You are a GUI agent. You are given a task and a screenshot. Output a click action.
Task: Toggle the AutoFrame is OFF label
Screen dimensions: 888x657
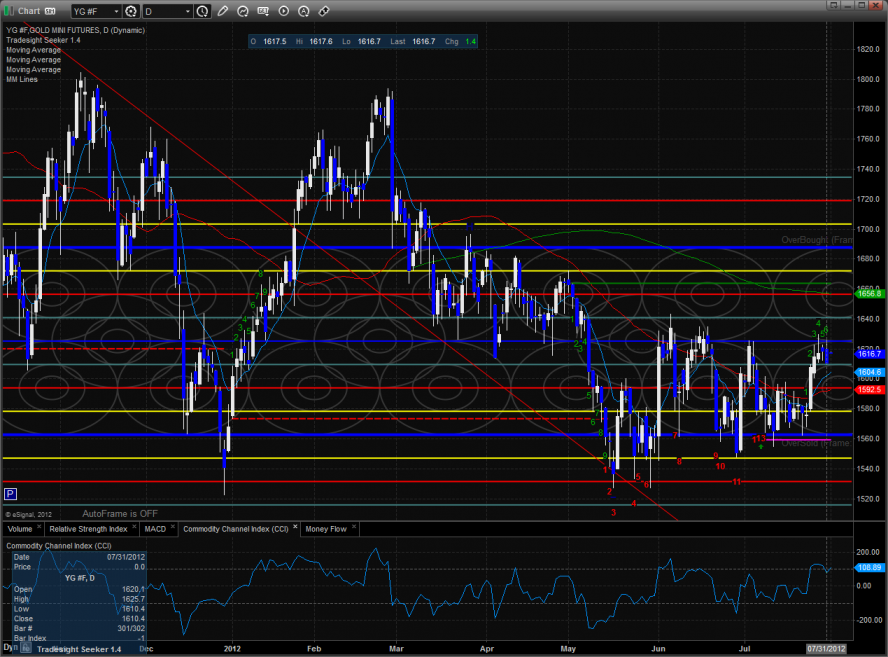pyautogui.click(x=121, y=512)
